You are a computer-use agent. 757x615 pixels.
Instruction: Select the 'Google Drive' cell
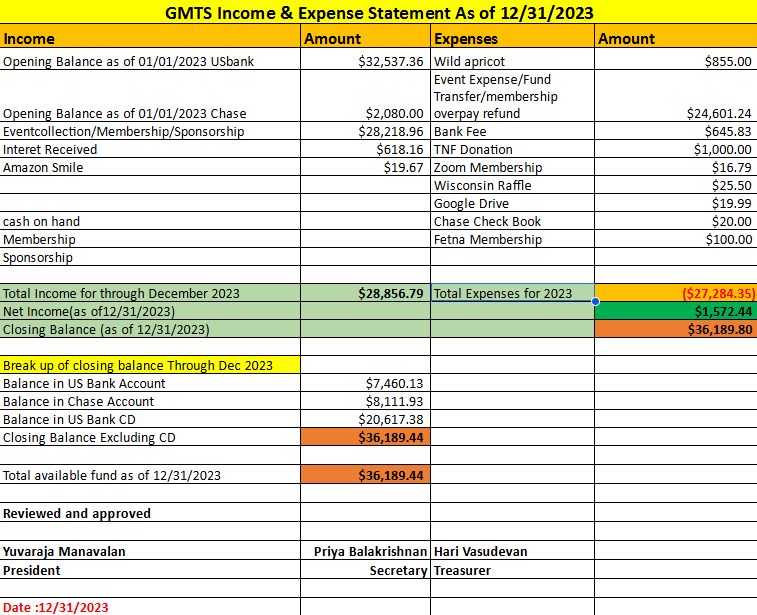tap(512, 203)
